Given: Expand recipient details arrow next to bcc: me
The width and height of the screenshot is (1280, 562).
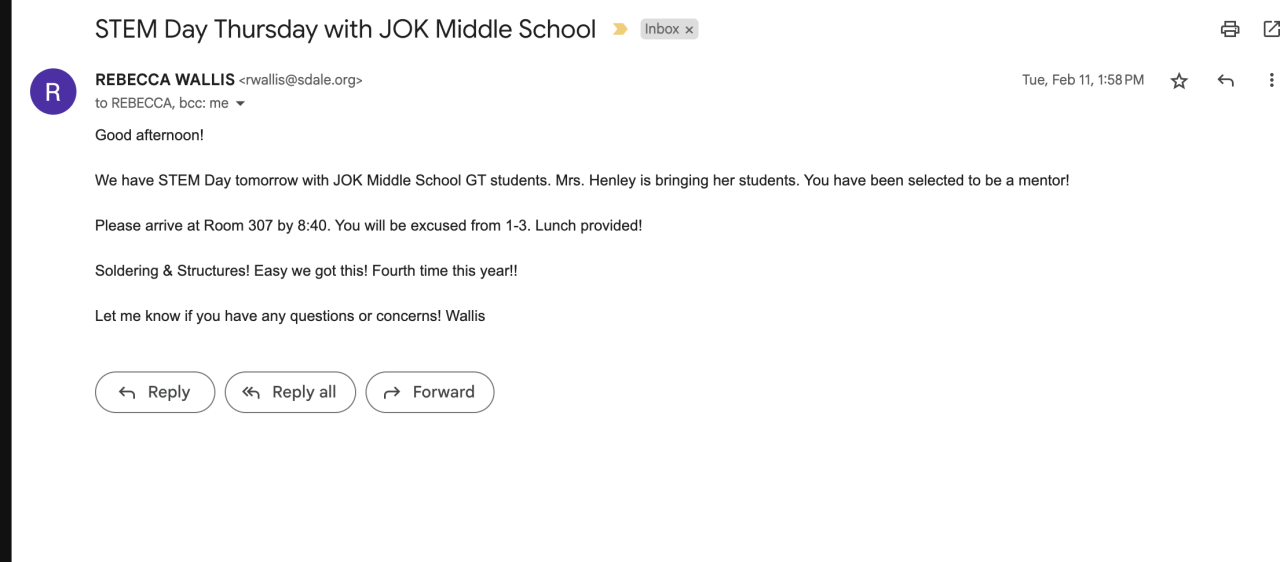Looking at the screenshot, I should click(240, 104).
